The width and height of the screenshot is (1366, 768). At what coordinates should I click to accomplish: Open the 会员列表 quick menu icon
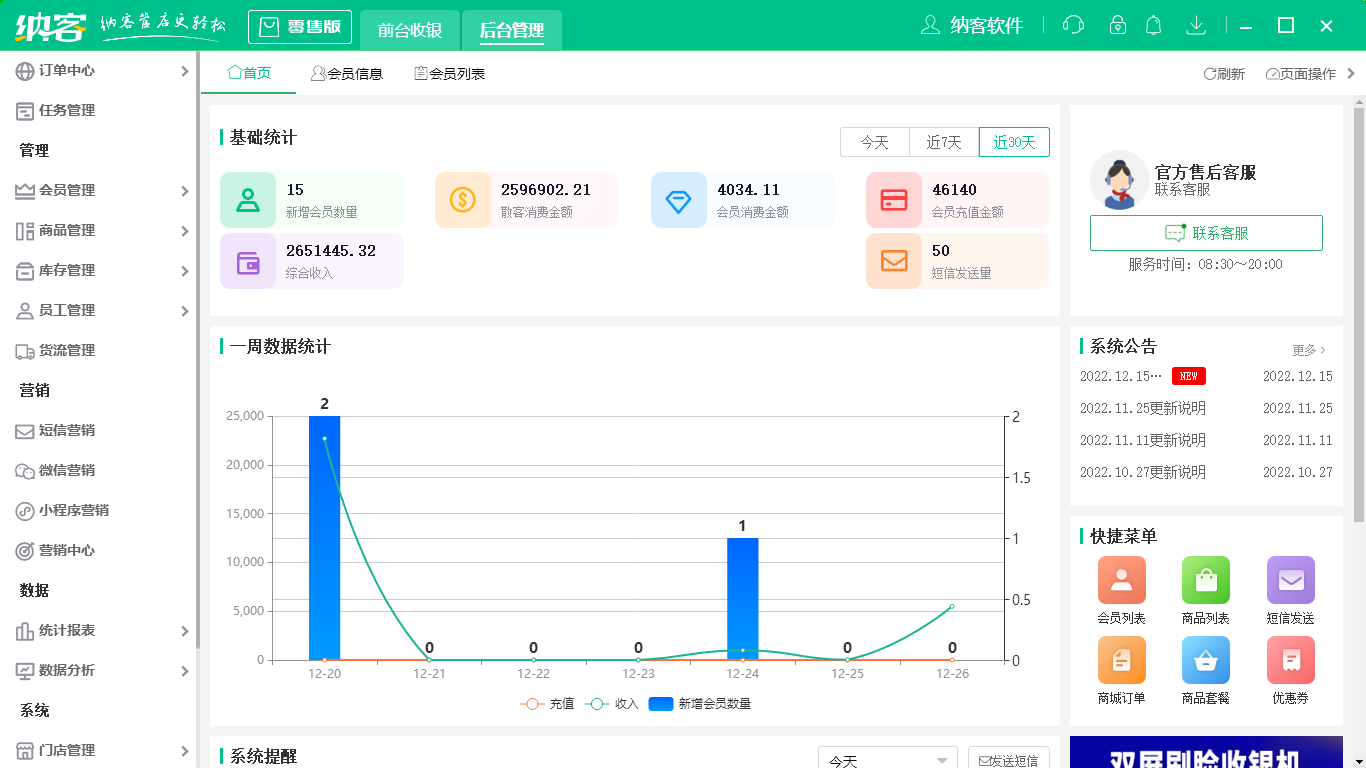[x=1121, y=581]
